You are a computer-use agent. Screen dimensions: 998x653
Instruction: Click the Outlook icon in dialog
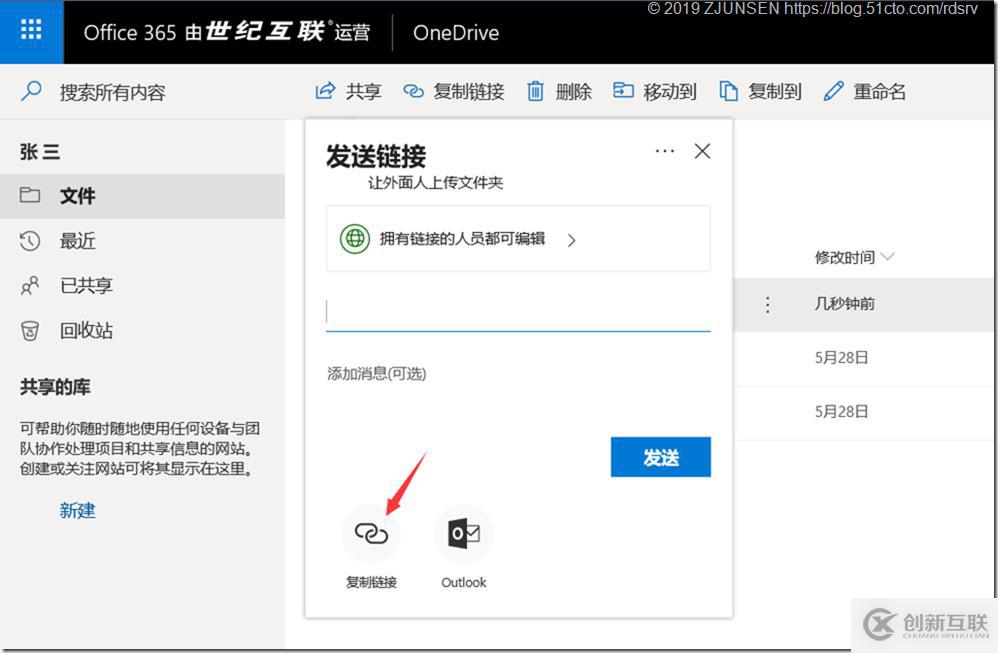tap(464, 534)
